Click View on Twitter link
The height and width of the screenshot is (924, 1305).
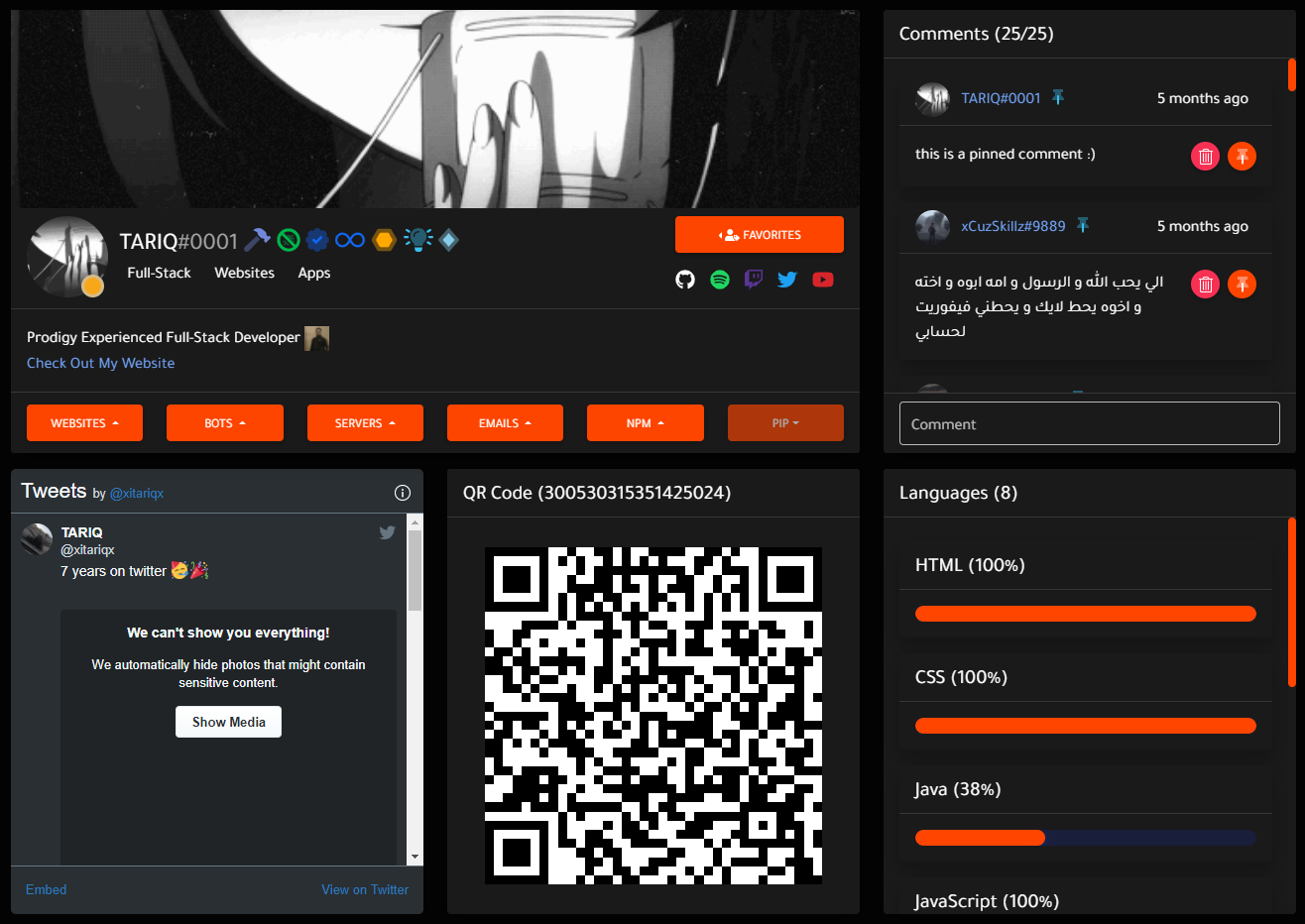(x=365, y=889)
